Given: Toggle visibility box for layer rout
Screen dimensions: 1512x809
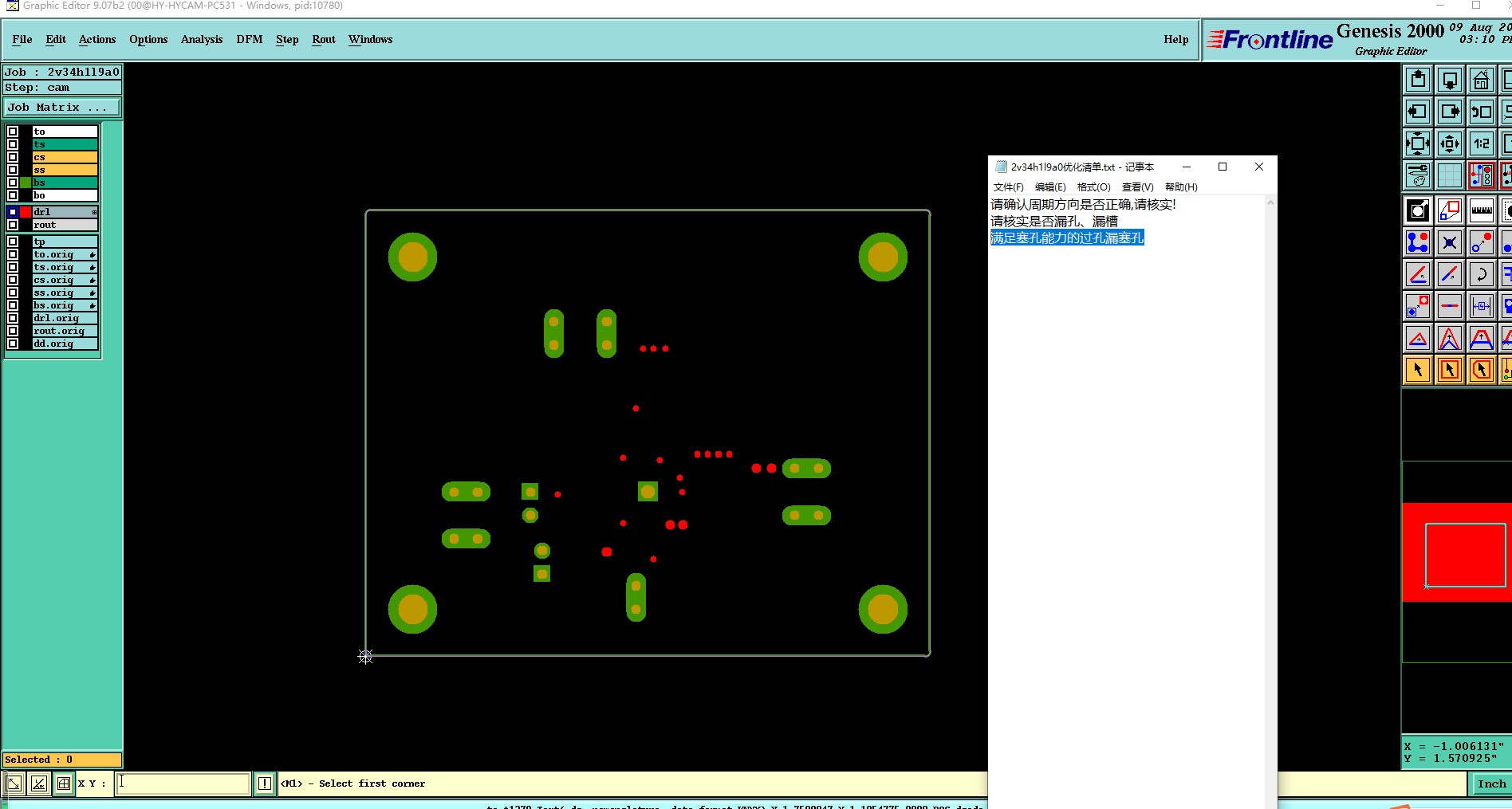Looking at the screenshot, I should pos(13,225).
